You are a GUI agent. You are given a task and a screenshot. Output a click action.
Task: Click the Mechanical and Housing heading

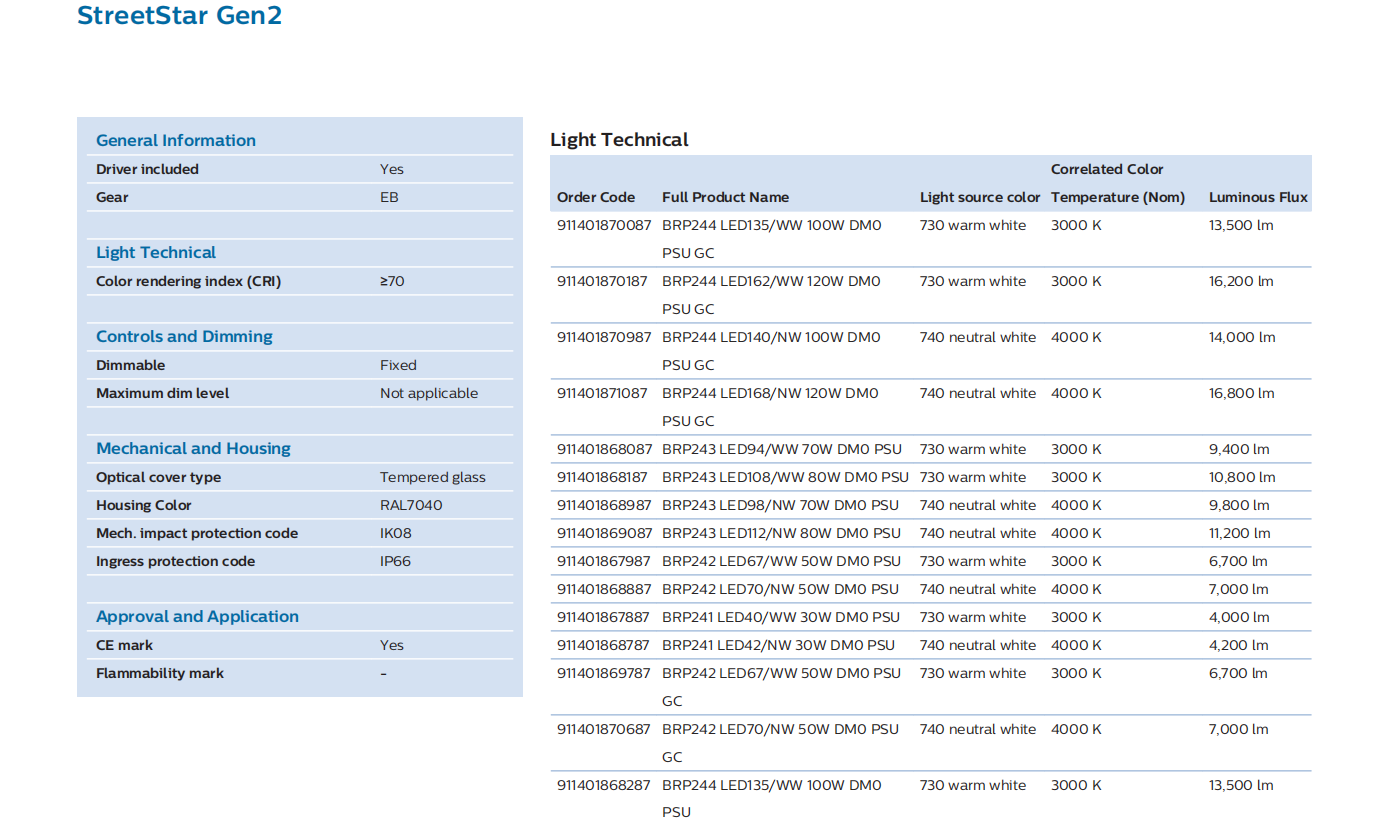click(x=193, y=449)
